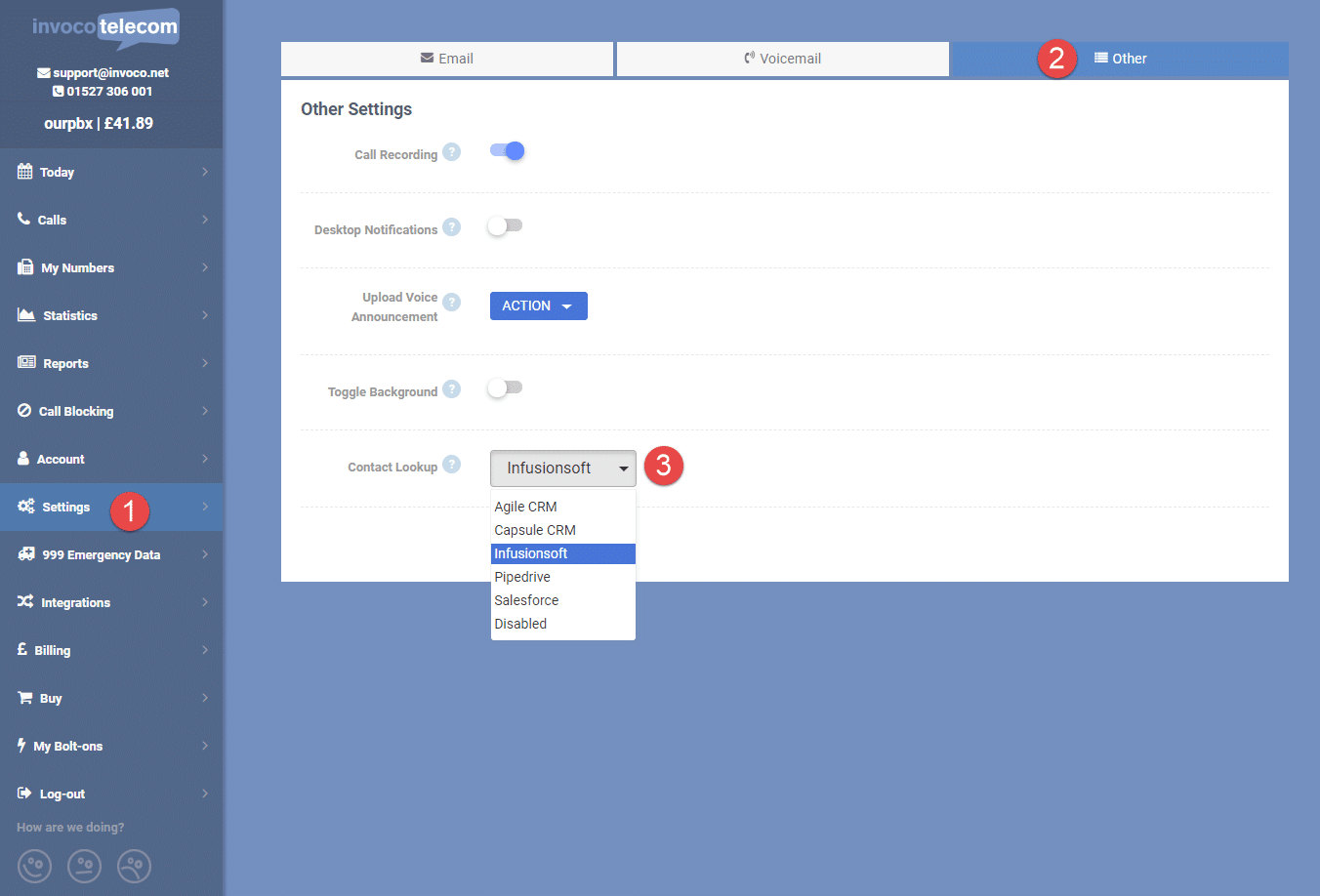Click the Contact Lookup Infusionsoft combo box
1320x896 pixels.
563,468
